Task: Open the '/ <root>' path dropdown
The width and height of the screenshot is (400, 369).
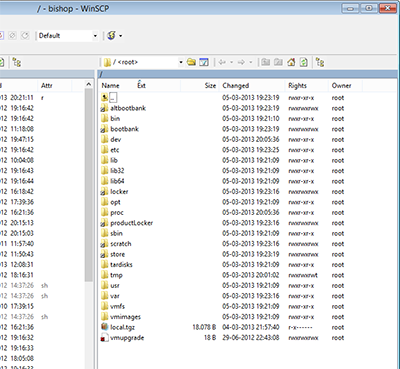Action: point(181,62)
